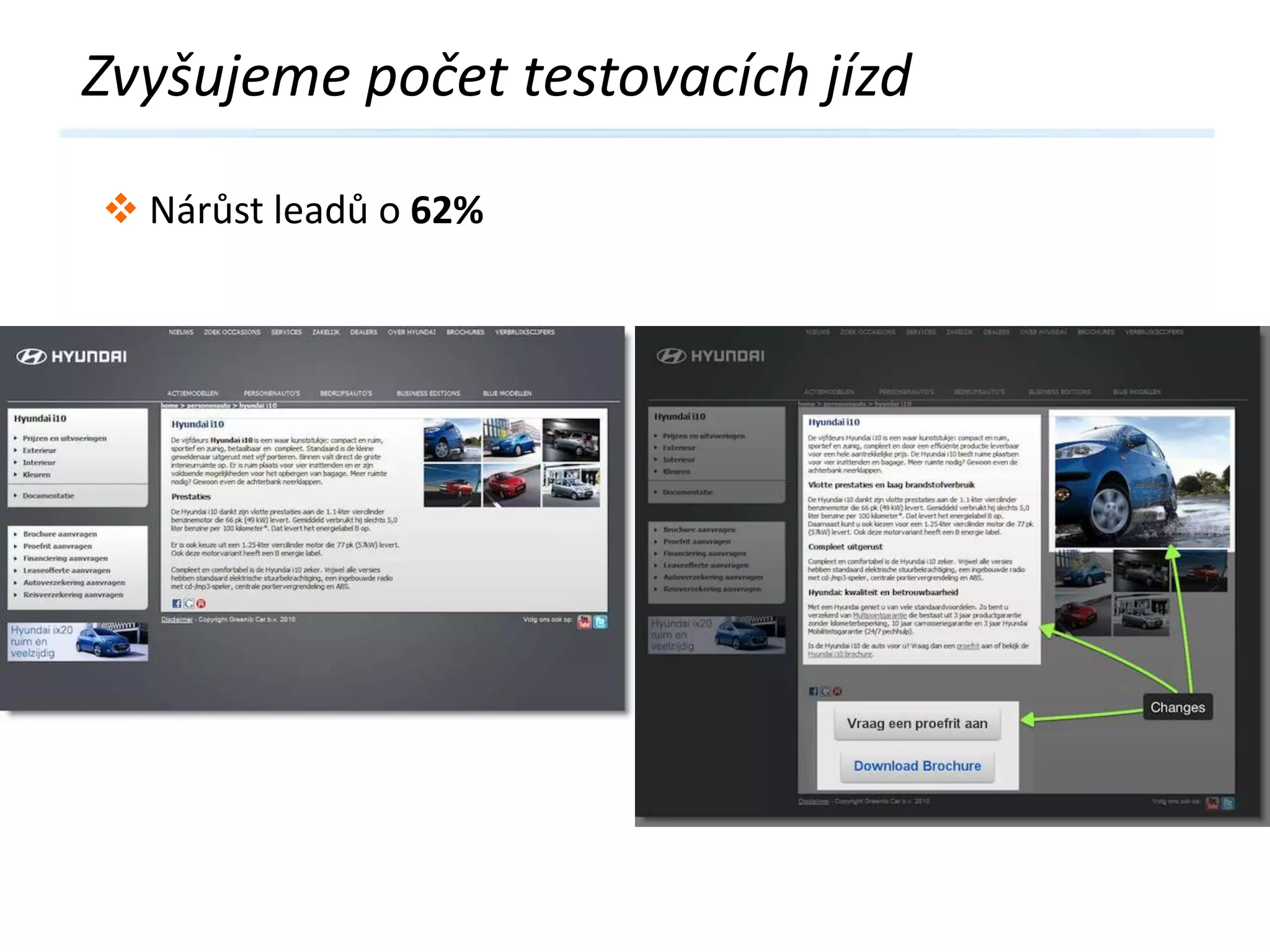
Task: Click 'personenauto' in the left page breadcrumb
Action: pos(208,405)
